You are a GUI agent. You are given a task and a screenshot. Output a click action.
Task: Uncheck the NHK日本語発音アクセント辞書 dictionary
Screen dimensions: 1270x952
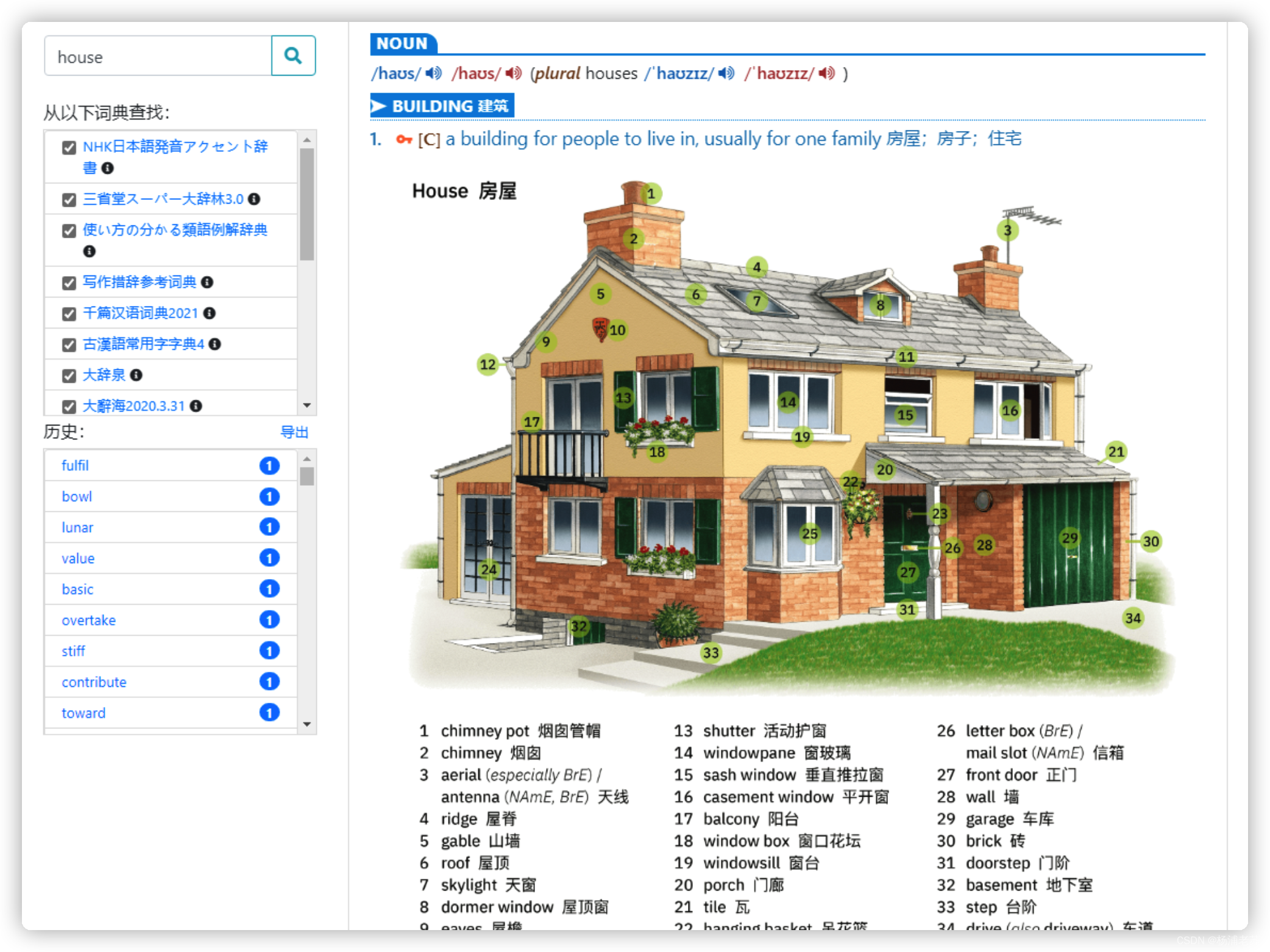[x=69, y=147]
